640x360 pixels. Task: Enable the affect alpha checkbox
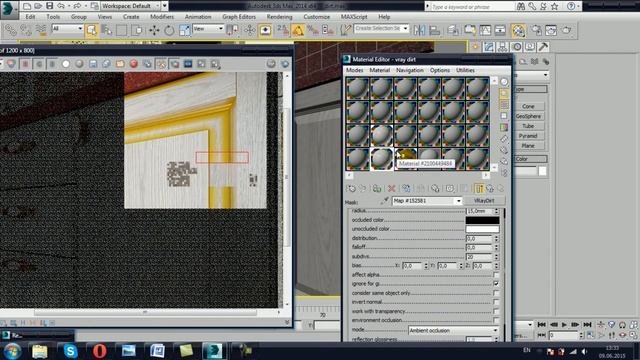(x=496, y=275)
